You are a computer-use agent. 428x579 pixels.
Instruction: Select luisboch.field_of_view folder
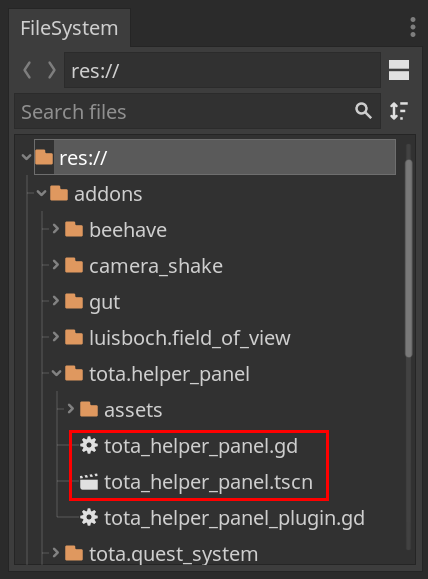189,338
